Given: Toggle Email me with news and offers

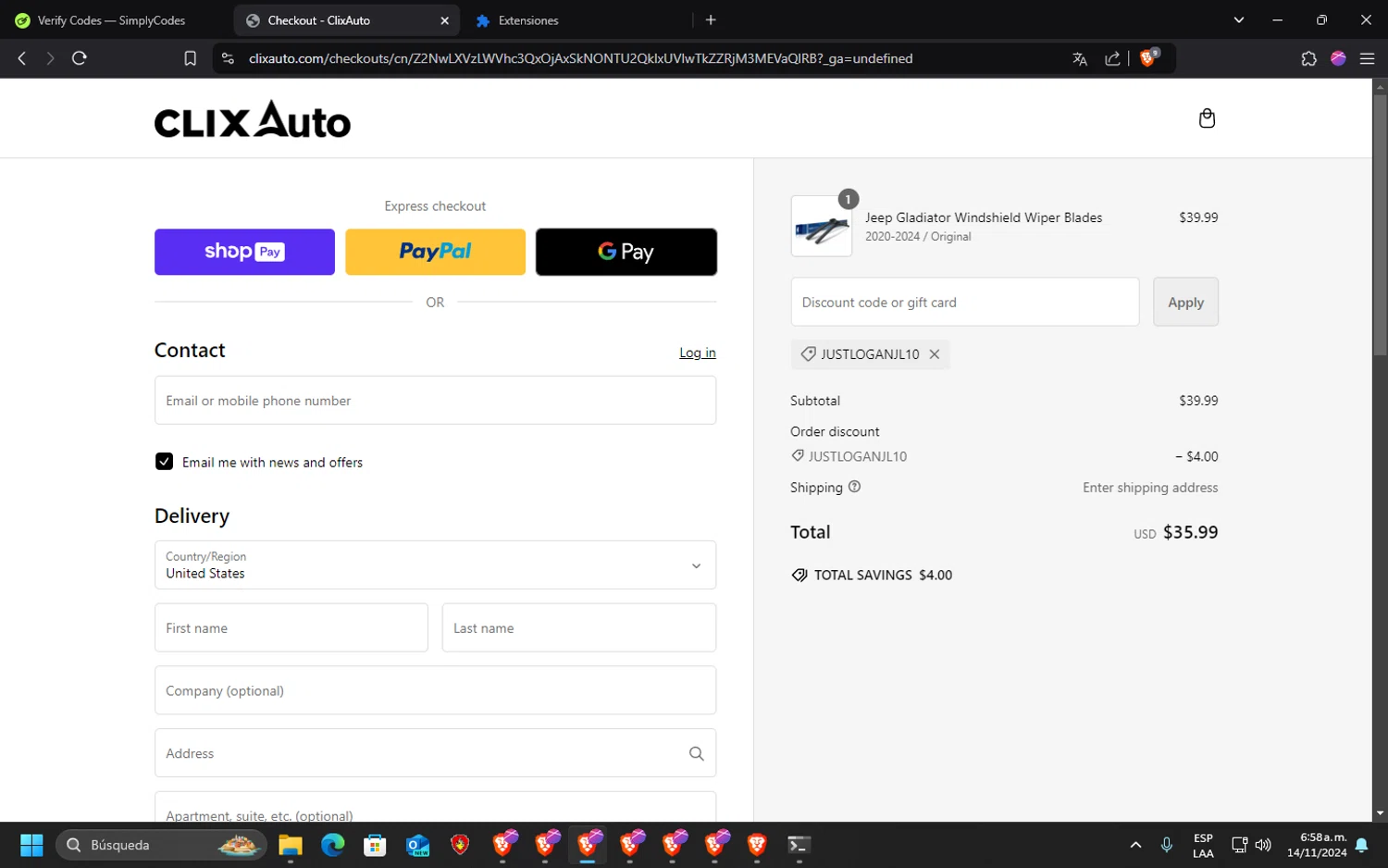Looking at the screenshot, I should tap(164, 462).
